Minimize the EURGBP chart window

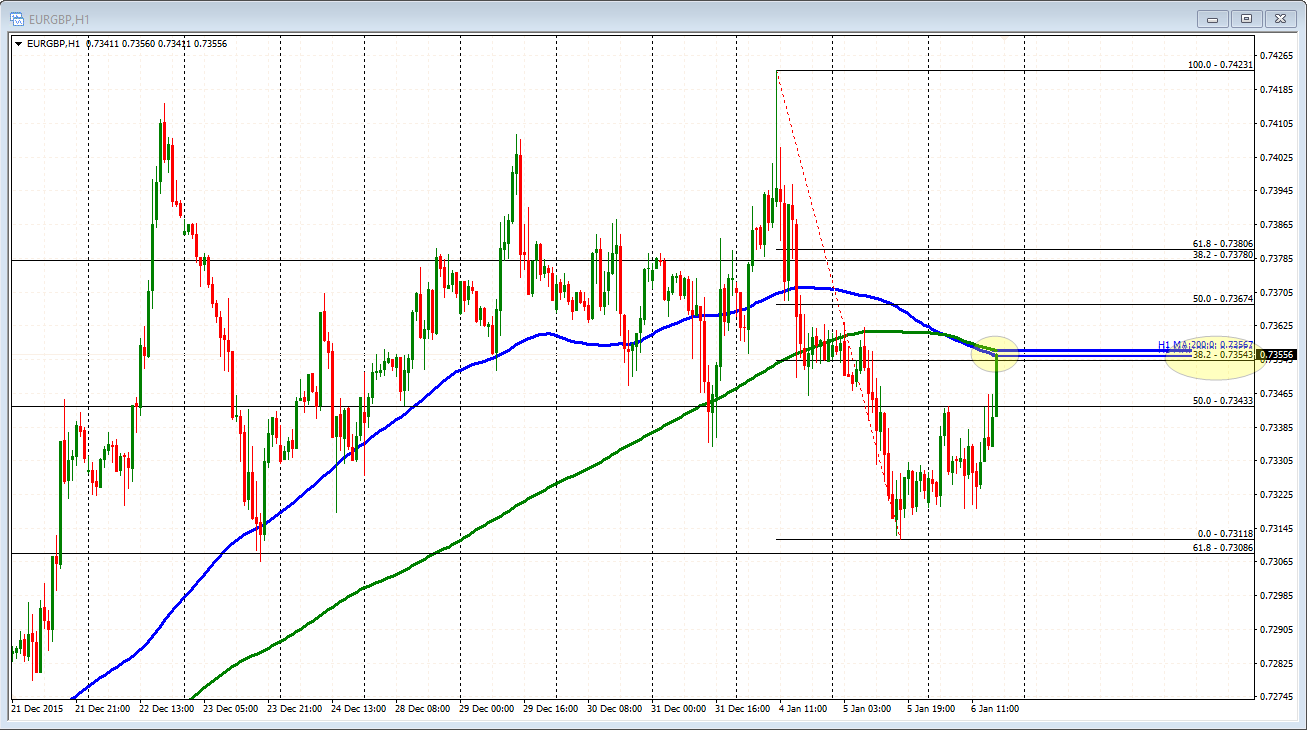[x=1212, y=18]
